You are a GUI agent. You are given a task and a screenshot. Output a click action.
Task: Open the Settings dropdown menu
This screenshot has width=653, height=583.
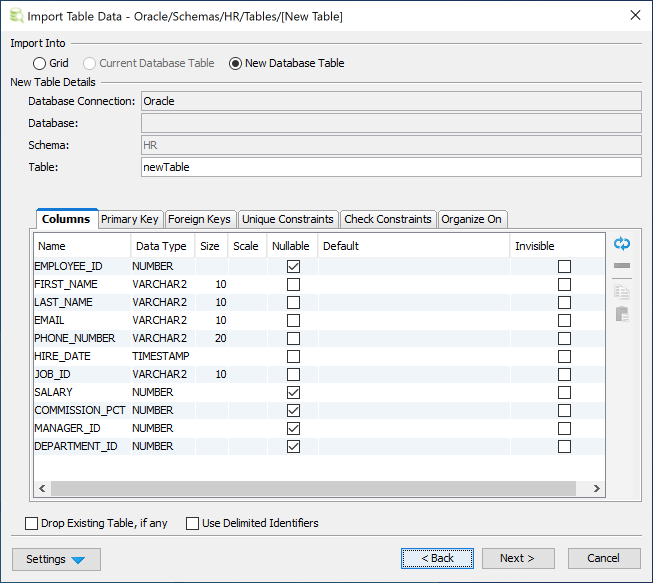tap(56, 559)
